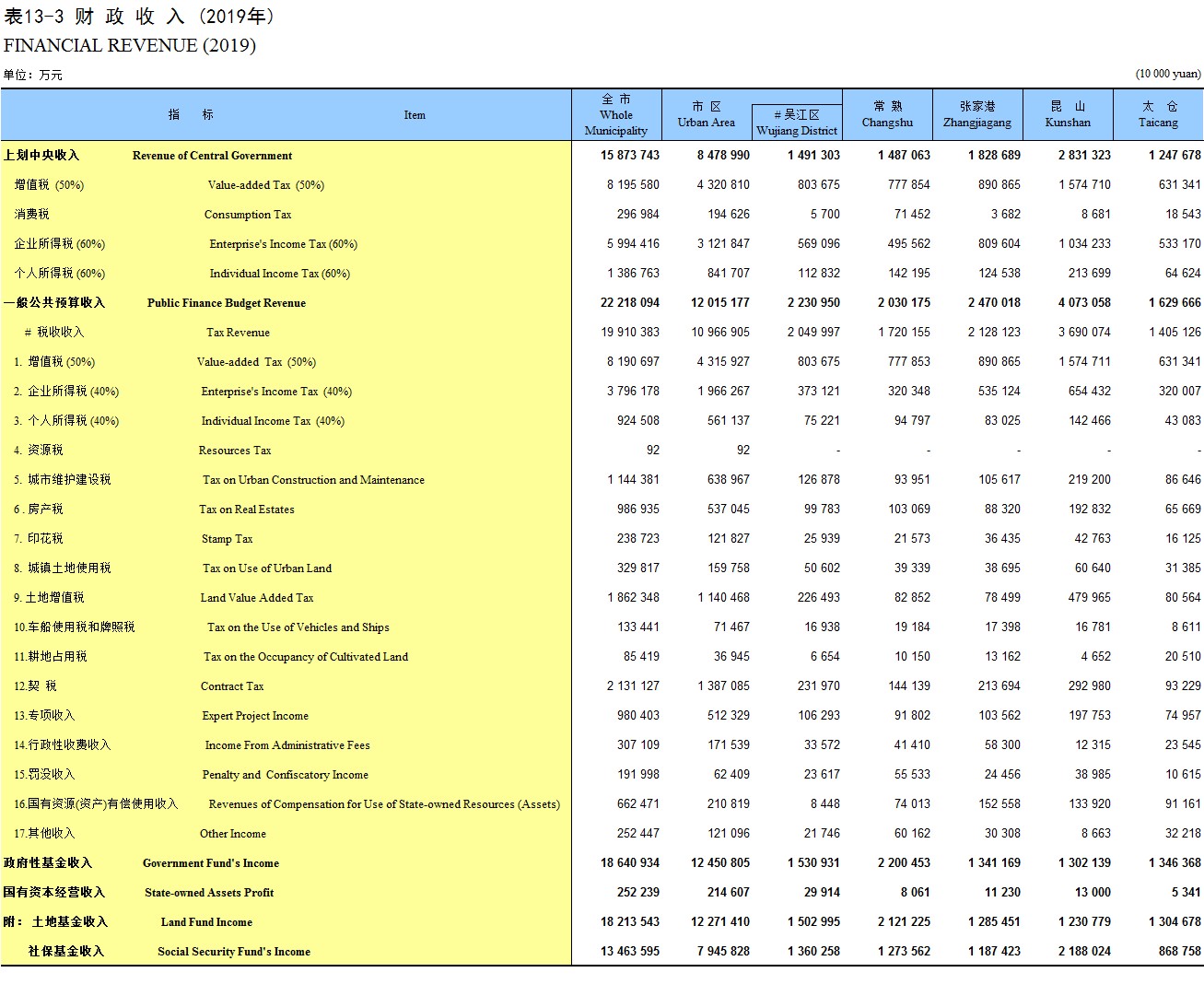
Task: Select the Kunshan column header
Action: tap(1068, 115)
